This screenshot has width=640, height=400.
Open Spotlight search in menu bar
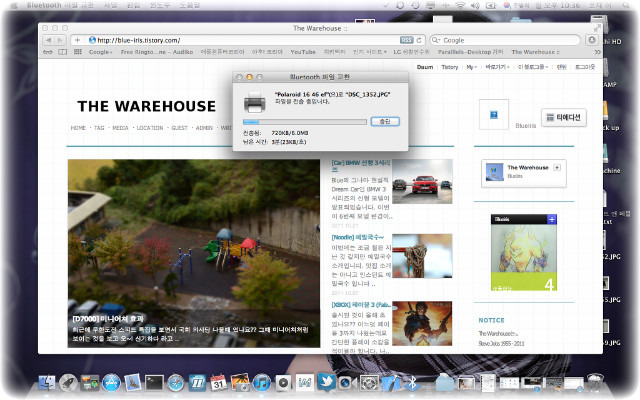tap(626, 5)
